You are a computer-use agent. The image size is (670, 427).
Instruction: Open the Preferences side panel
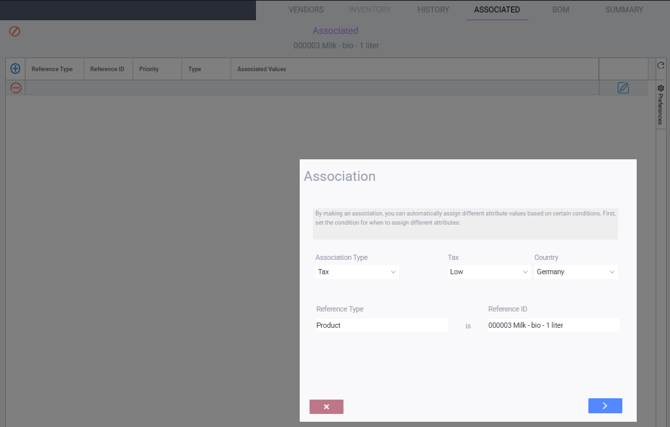click(x=660, y=105)
